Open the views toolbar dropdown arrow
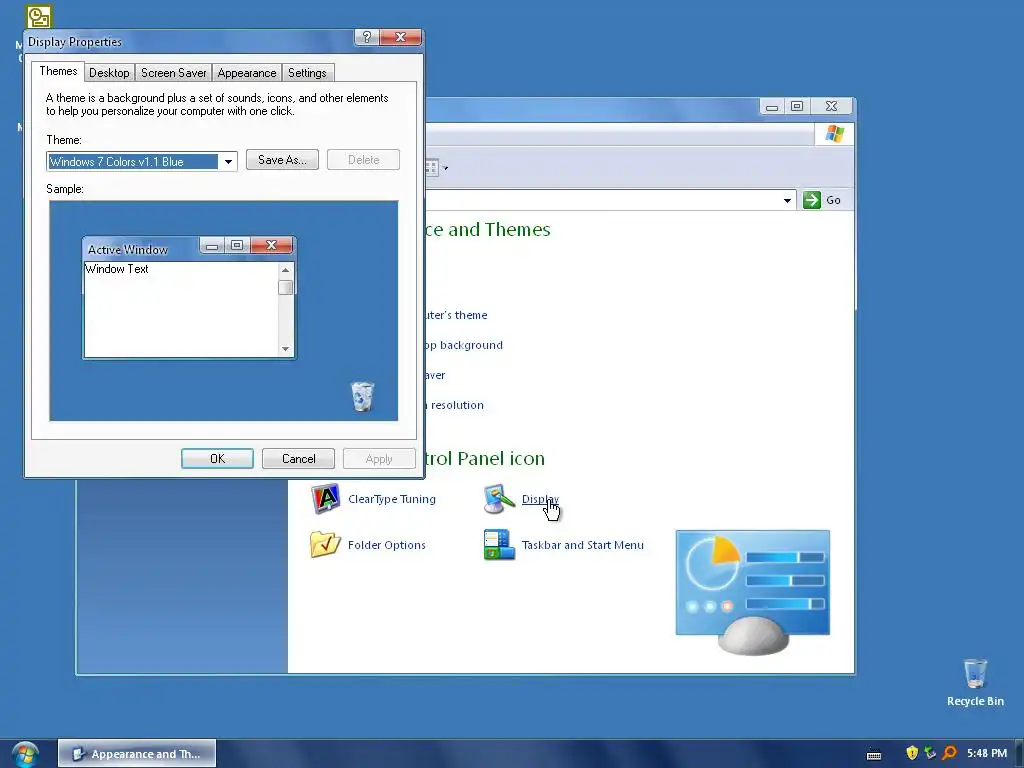 pyautogui.click(x=445, y=168)
